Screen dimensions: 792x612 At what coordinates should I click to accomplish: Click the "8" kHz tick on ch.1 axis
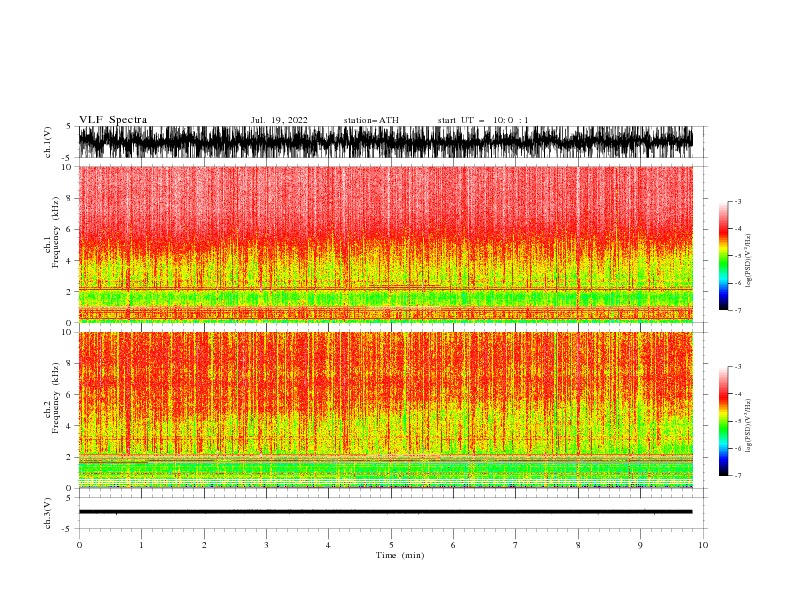(69, 198)
